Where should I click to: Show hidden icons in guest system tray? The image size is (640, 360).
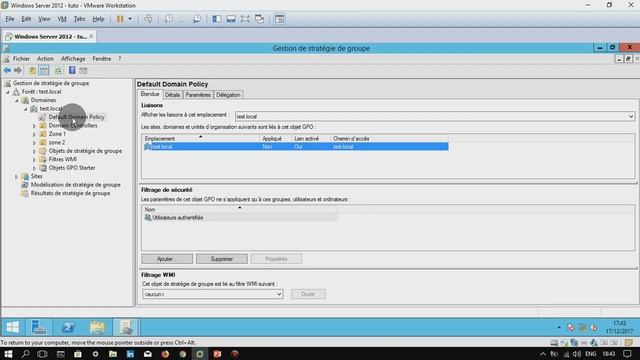[x=559, y=327]
